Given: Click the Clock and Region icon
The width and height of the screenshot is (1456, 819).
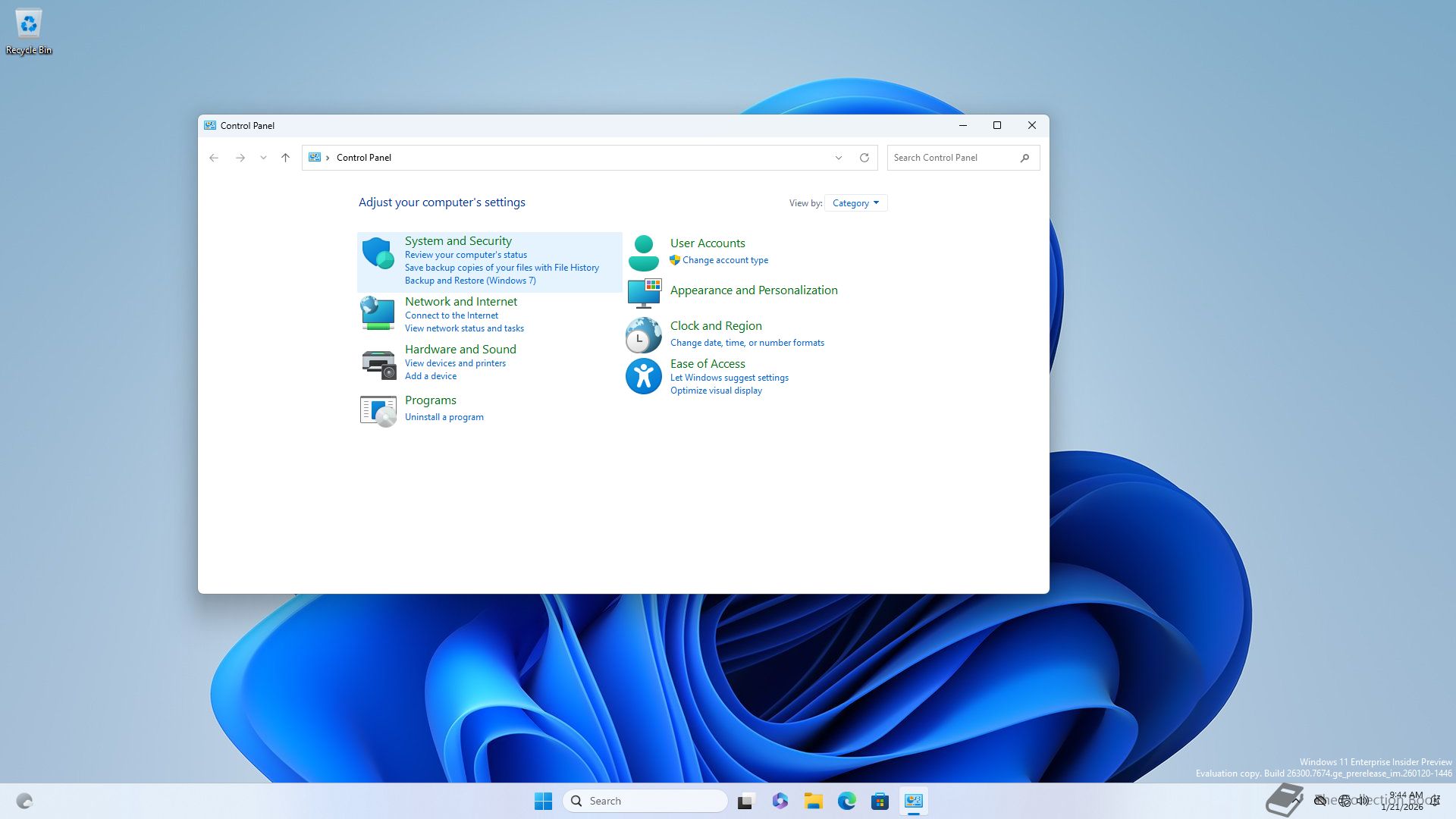Looking at the screenshot, I should tap(643, 335).
